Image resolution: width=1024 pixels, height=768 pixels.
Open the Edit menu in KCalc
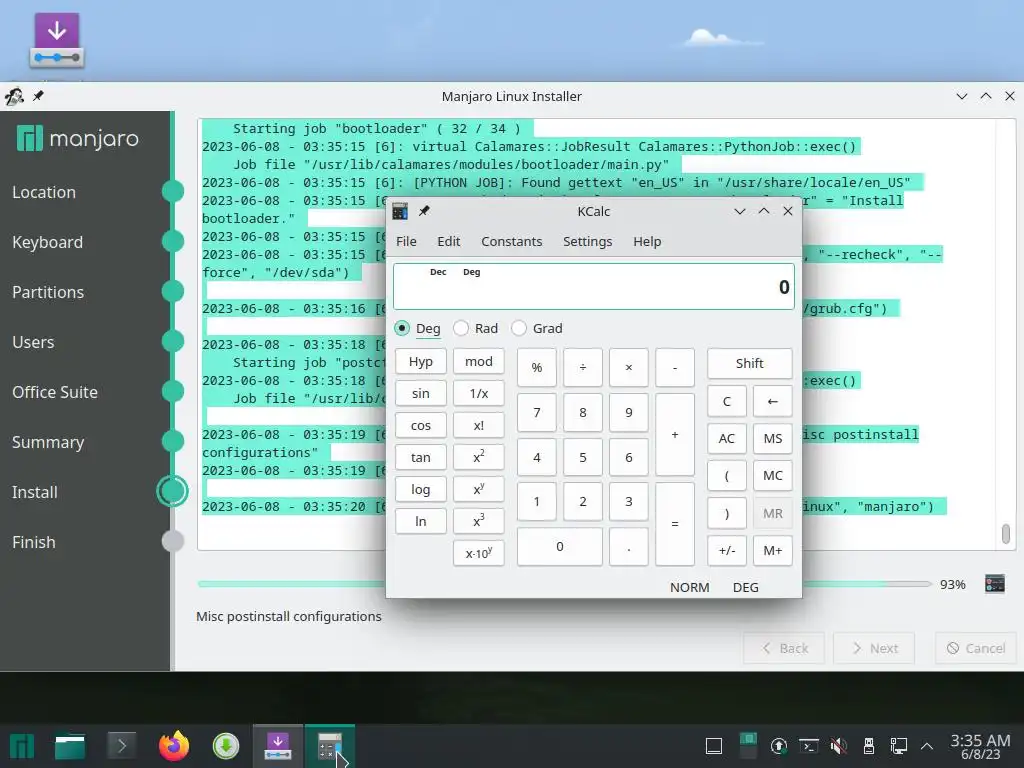(x=449, y=242)
